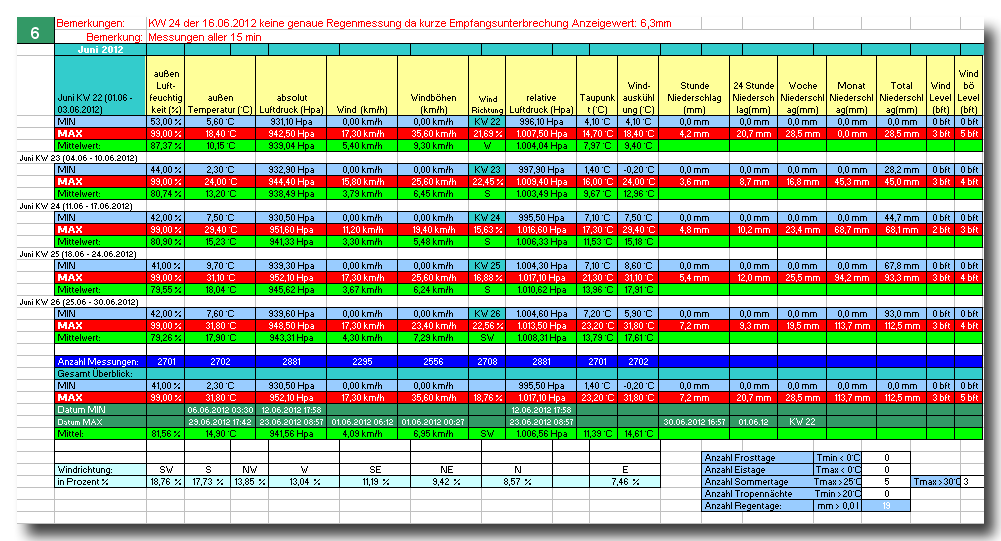Select the Anzahl Sommertage label cell
This screenshot has width=1001, height=541.
click(758, 482)
